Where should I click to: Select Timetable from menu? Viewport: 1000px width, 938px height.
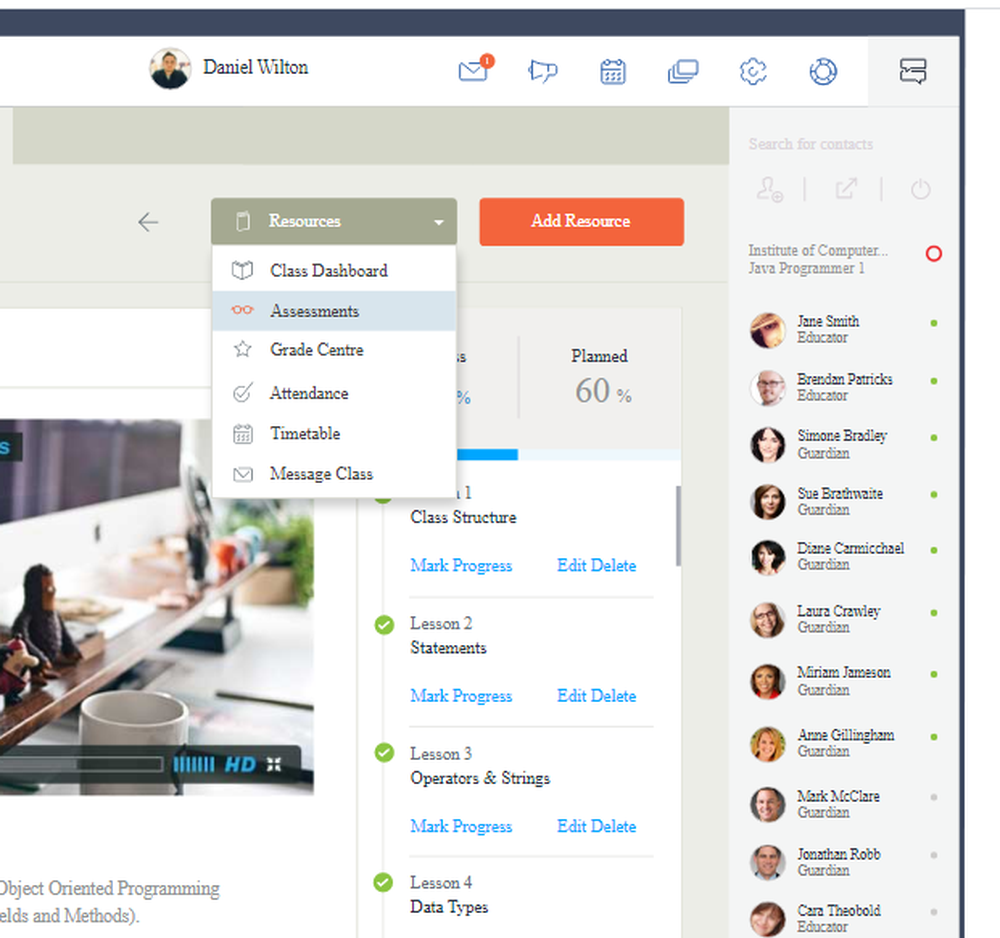(x=334, y=434)
